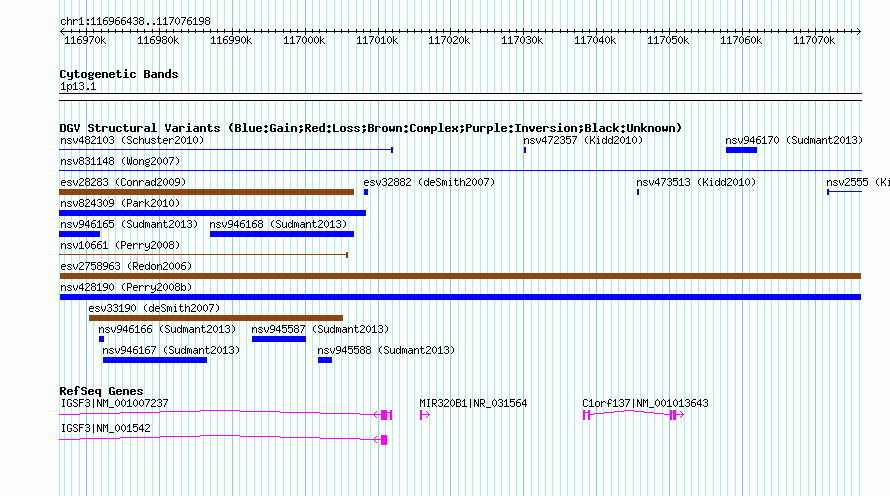Select the nsv946165 (Sudmant2013) label

129,224
